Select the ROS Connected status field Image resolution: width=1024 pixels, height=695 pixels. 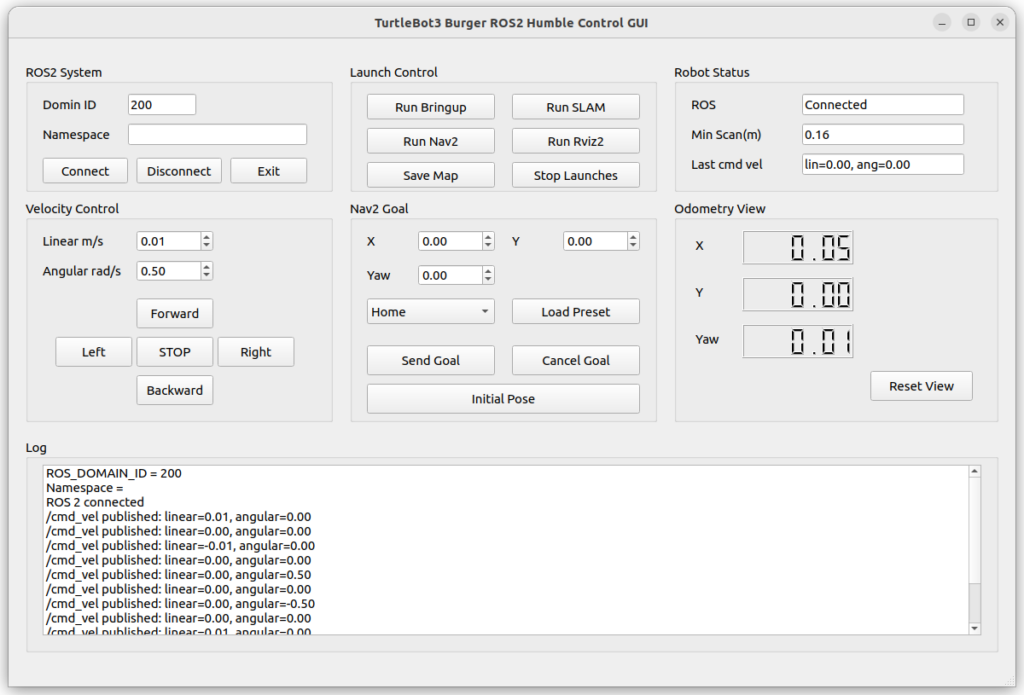(x=882, y=105)
